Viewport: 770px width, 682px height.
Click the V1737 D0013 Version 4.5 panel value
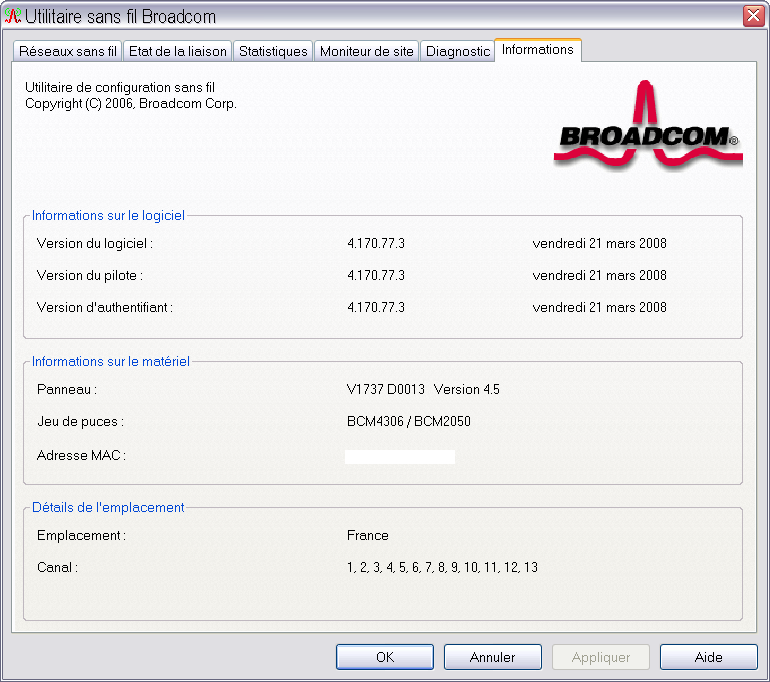point(422,389)
